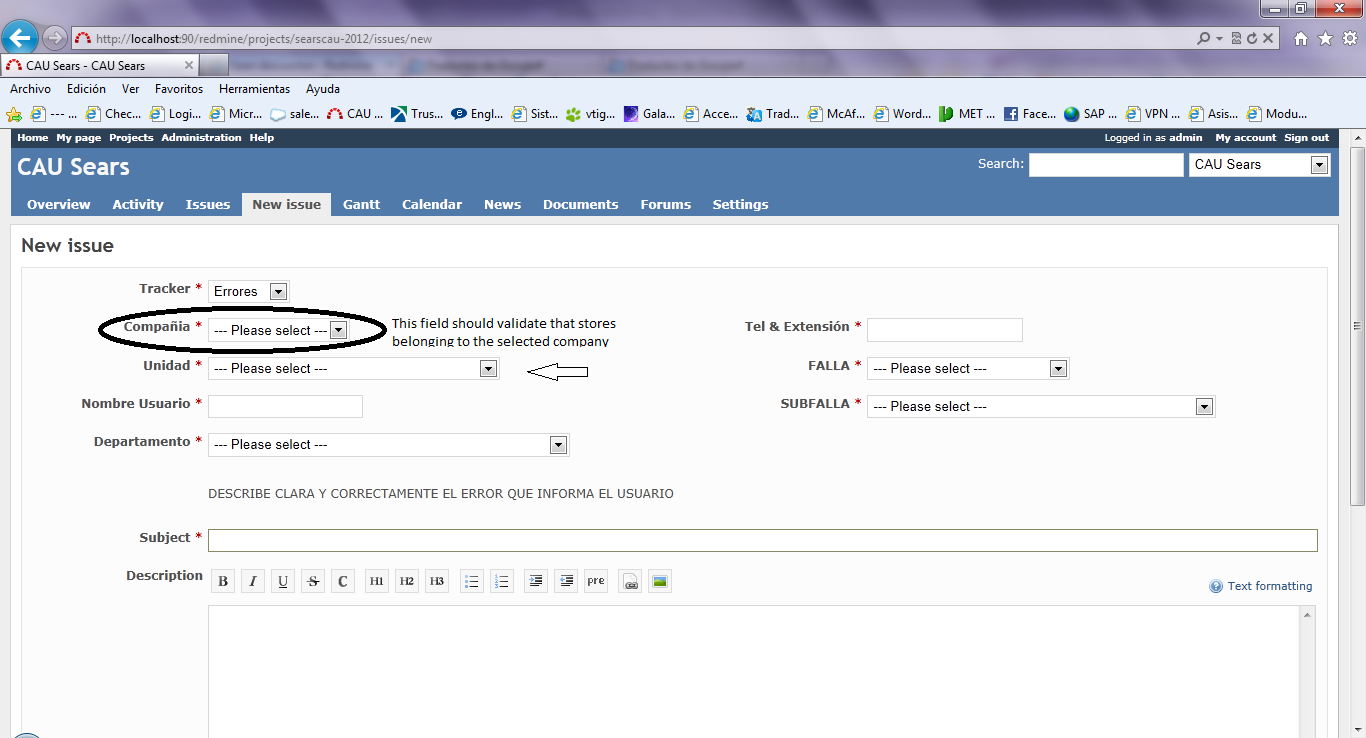Insert unordered bullet list
The height and width of the screenshot is (738, 1366).
pyautogui.click(x=472, y=581)
